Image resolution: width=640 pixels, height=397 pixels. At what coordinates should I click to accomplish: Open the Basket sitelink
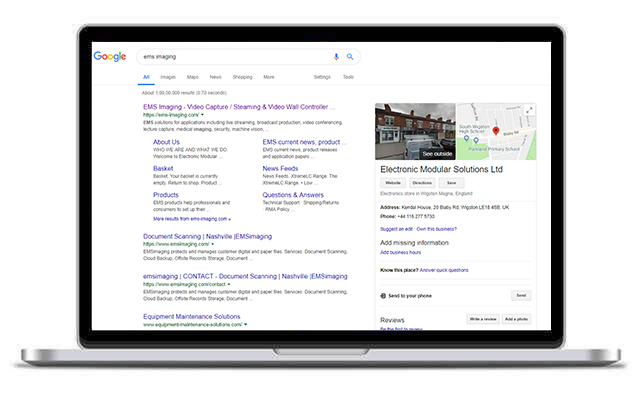coord(163,169)
